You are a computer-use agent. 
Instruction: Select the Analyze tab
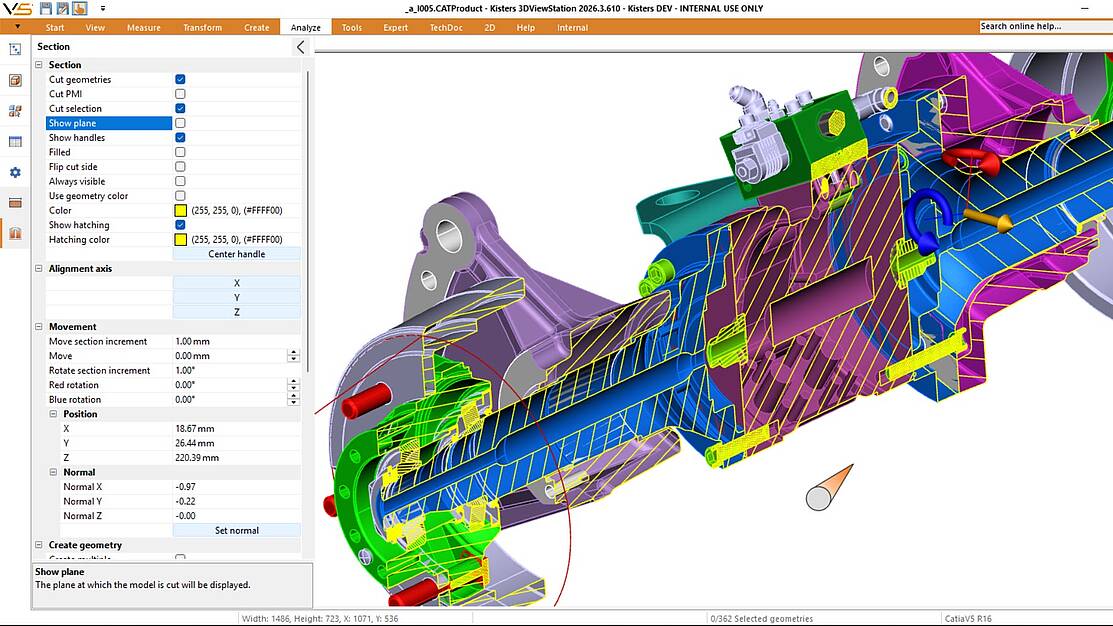pos(305,28)
